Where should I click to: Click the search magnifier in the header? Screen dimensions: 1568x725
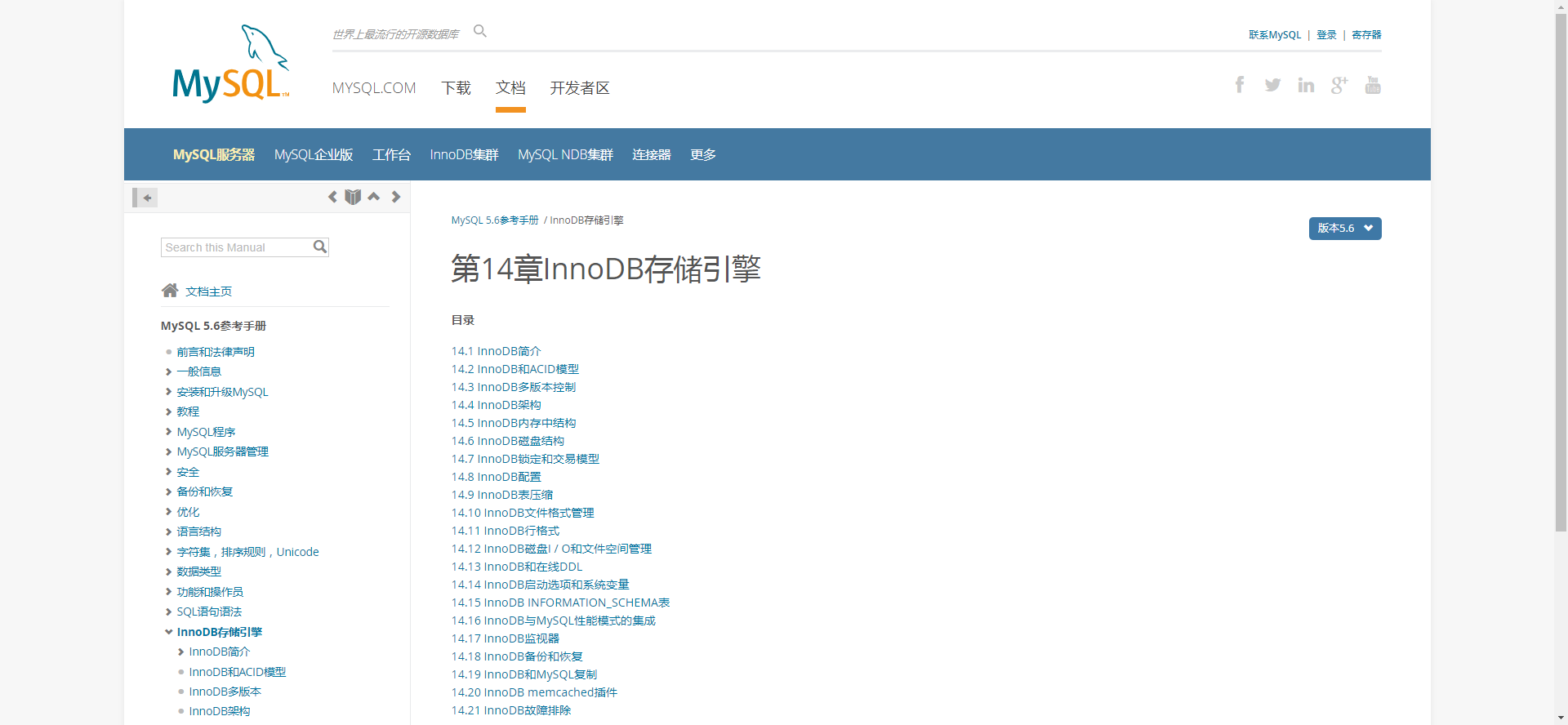pos(480,31)
